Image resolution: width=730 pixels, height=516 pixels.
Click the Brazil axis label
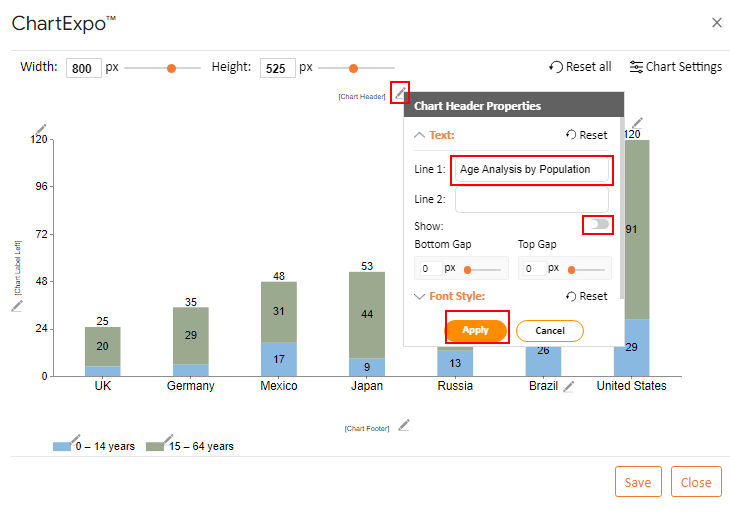[543, 386]
